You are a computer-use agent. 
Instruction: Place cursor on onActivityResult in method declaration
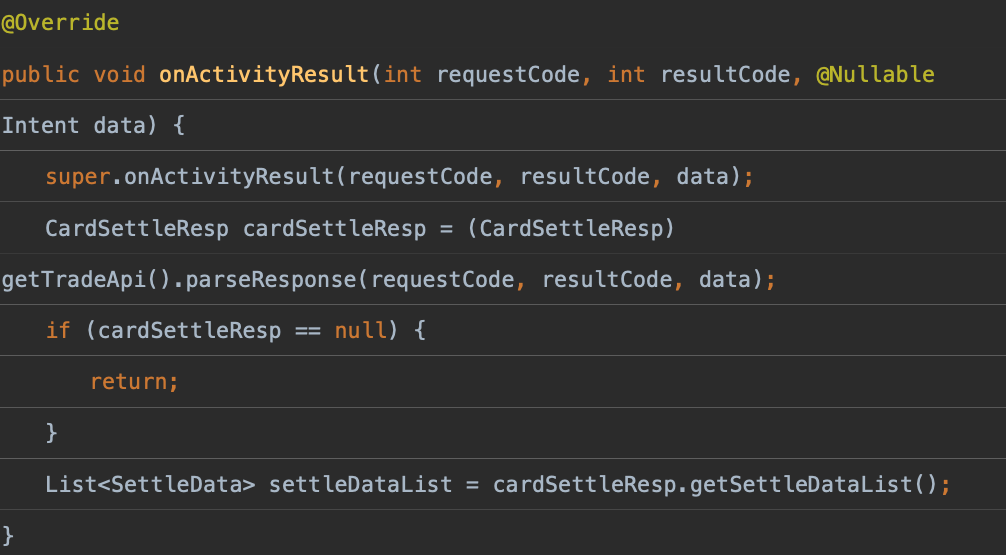tap(264, 75)
